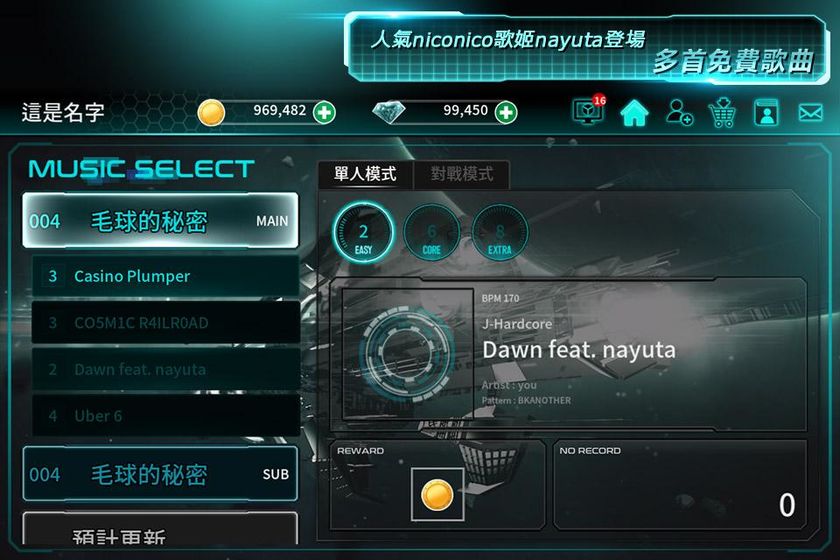The width and height of the screenshot is (840, 560).
Task: Open the notification monitor icon with badge
Action: 588,110
